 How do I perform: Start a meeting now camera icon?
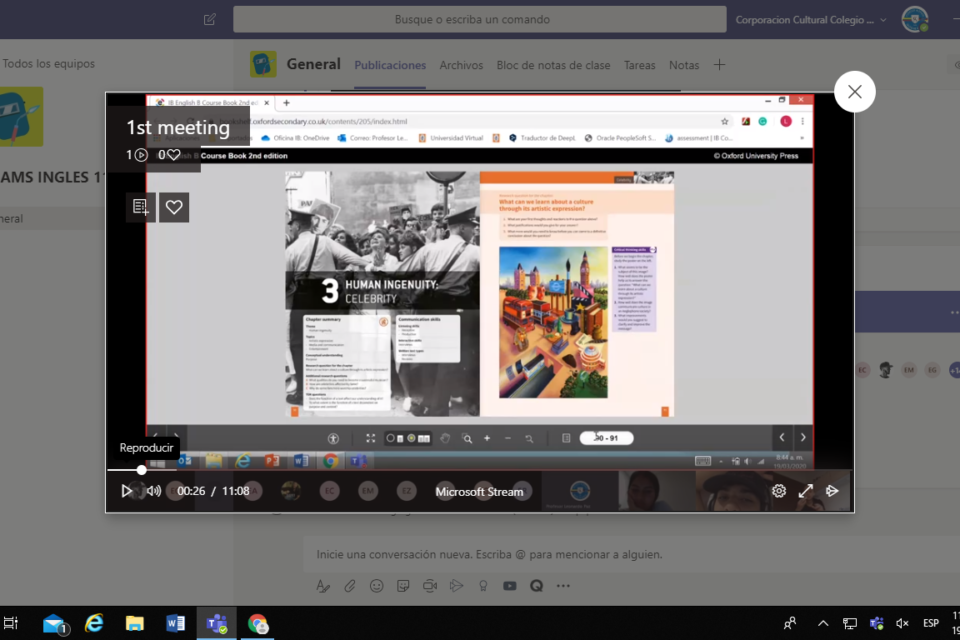tap(430, 586)
